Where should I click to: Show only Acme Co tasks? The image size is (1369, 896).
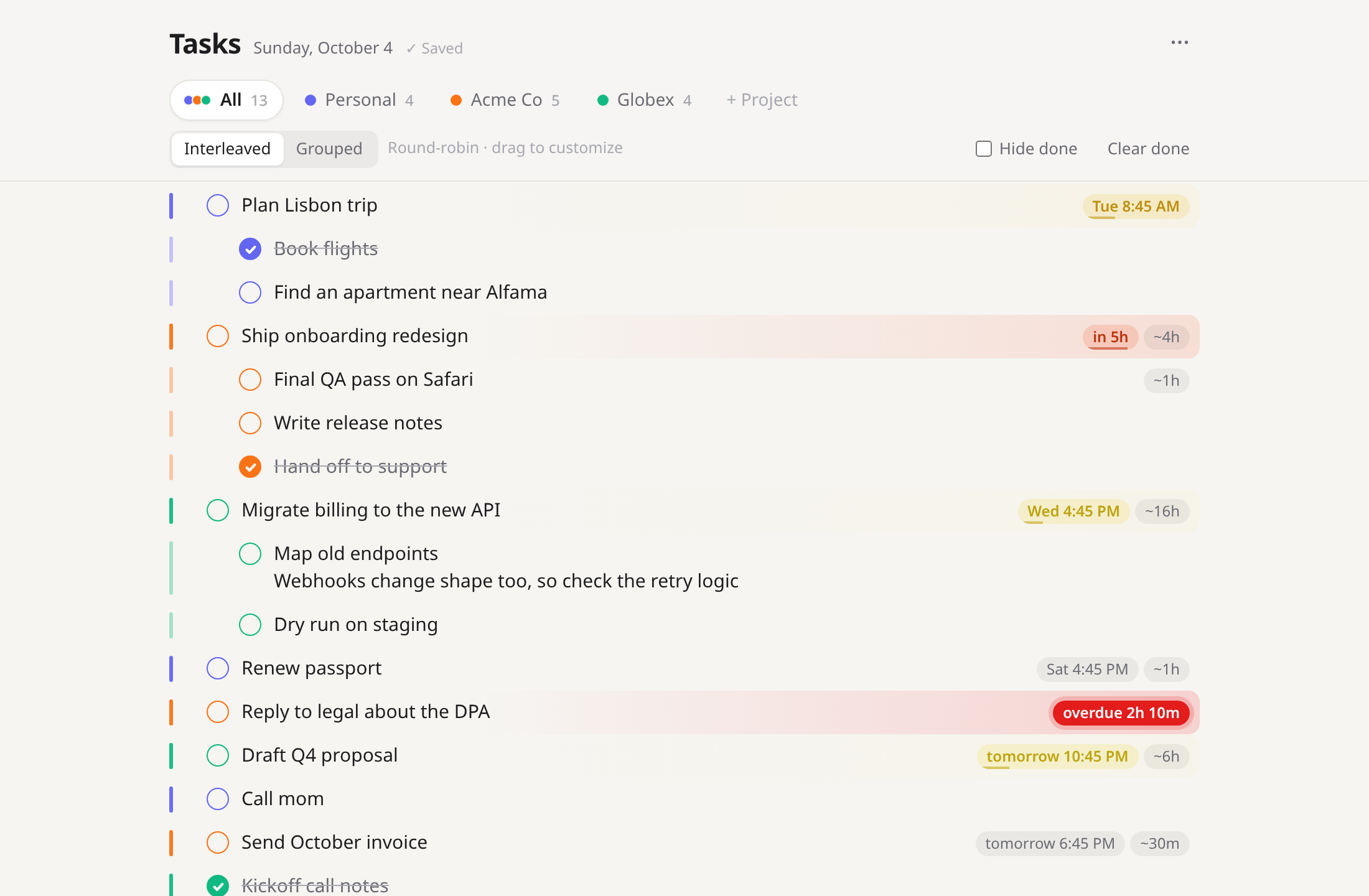click(x=505, y=100)
